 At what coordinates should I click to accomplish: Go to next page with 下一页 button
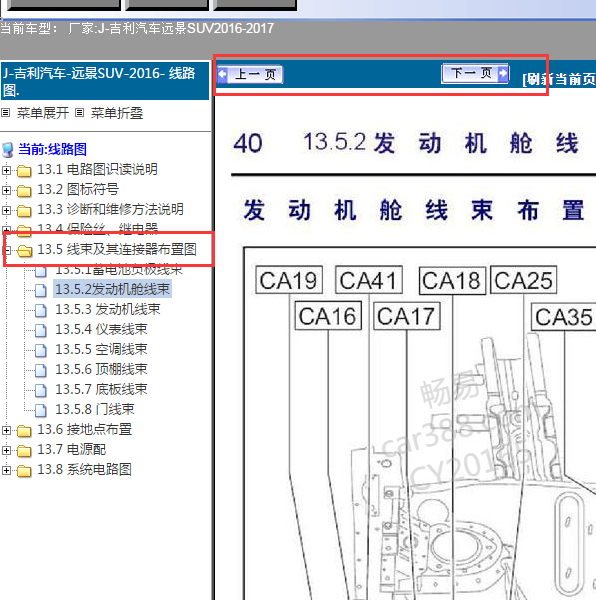[x=475, y=73]
